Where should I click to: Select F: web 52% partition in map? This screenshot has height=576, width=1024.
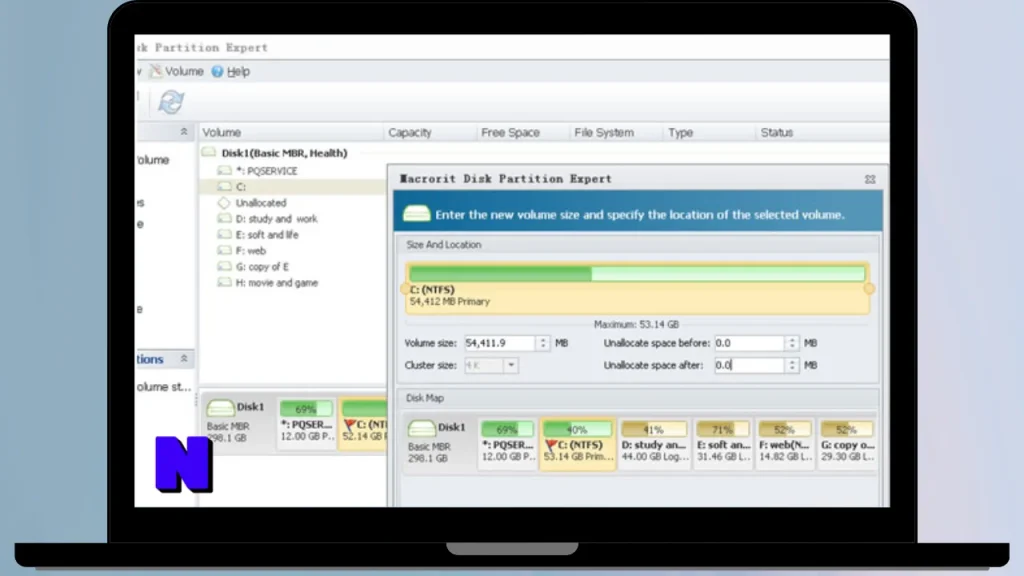pos(785,443)
